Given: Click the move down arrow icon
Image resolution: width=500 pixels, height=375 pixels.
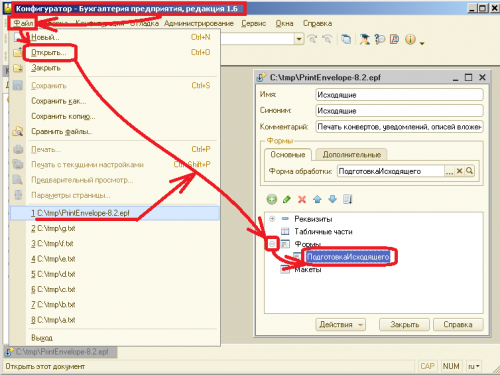Looking at the screenshot, I should (332, 199).
